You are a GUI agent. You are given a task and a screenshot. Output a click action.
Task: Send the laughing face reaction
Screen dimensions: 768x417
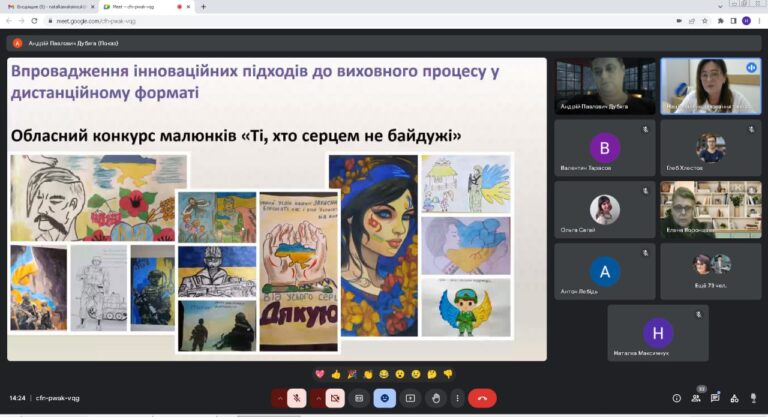click(x=384, y=374)
